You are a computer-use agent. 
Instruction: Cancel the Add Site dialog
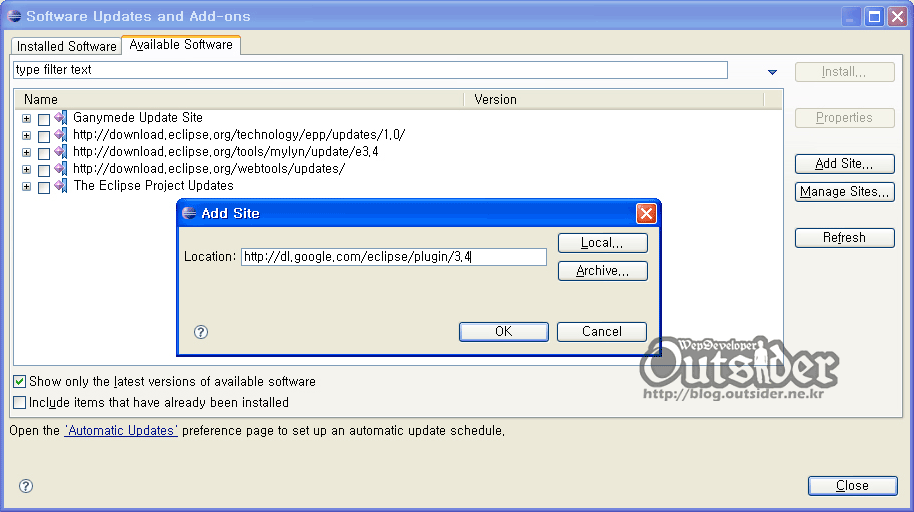click(602, 332)
